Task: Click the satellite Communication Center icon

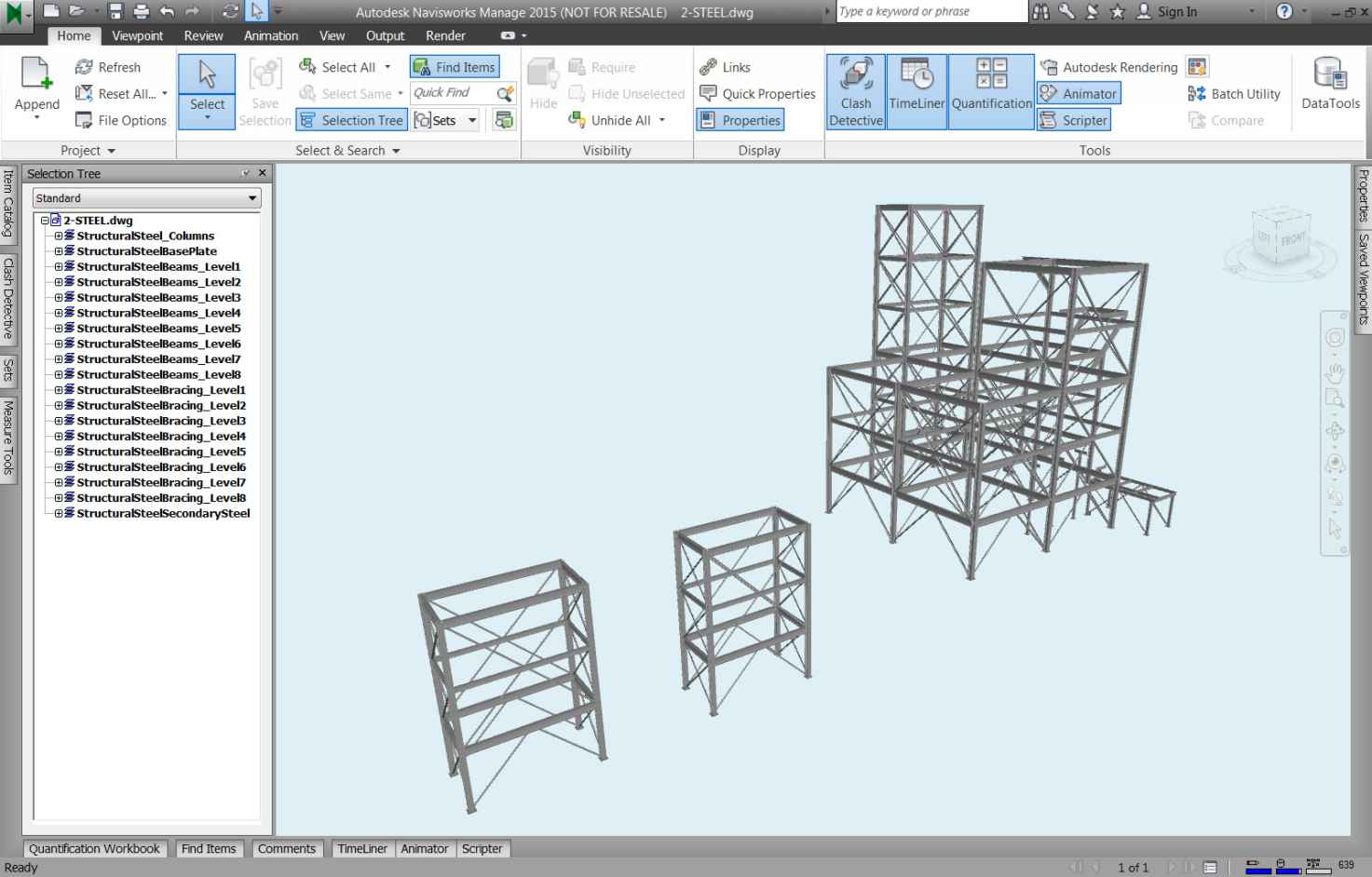Action: [x=1092, y=11]
